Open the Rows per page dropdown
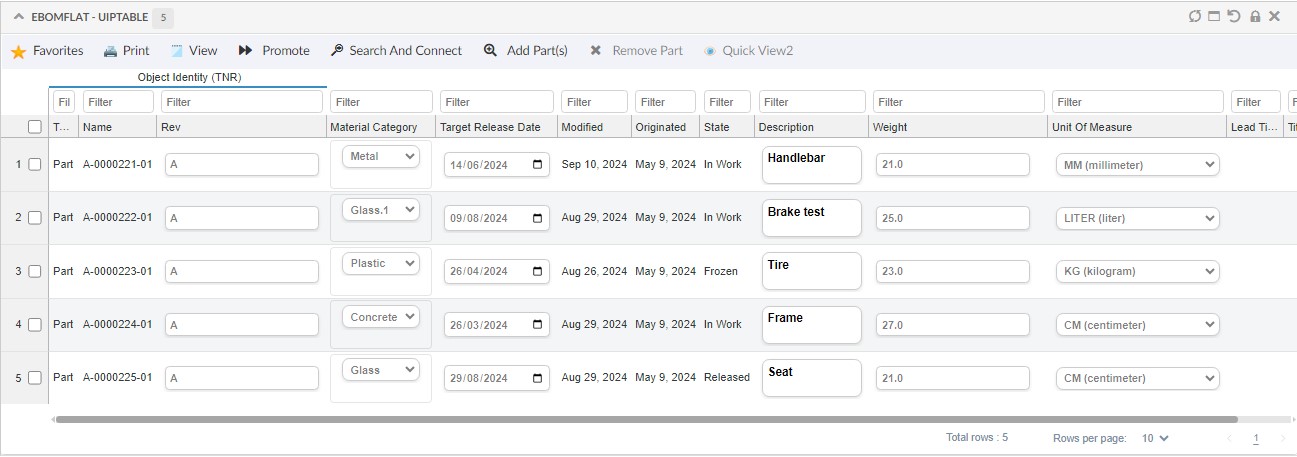 tap(1154, 438)
